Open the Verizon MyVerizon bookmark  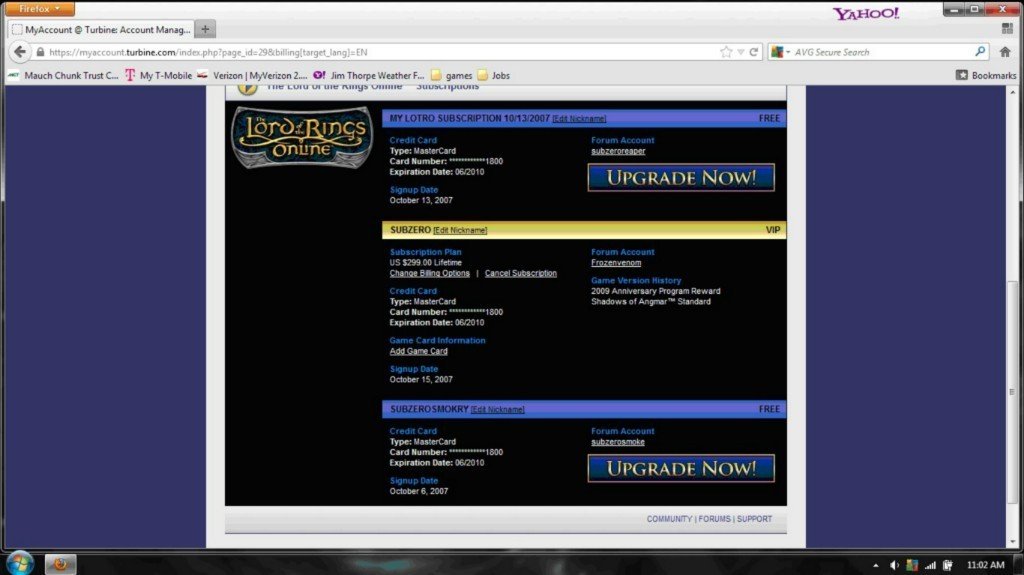pos(253,76)
